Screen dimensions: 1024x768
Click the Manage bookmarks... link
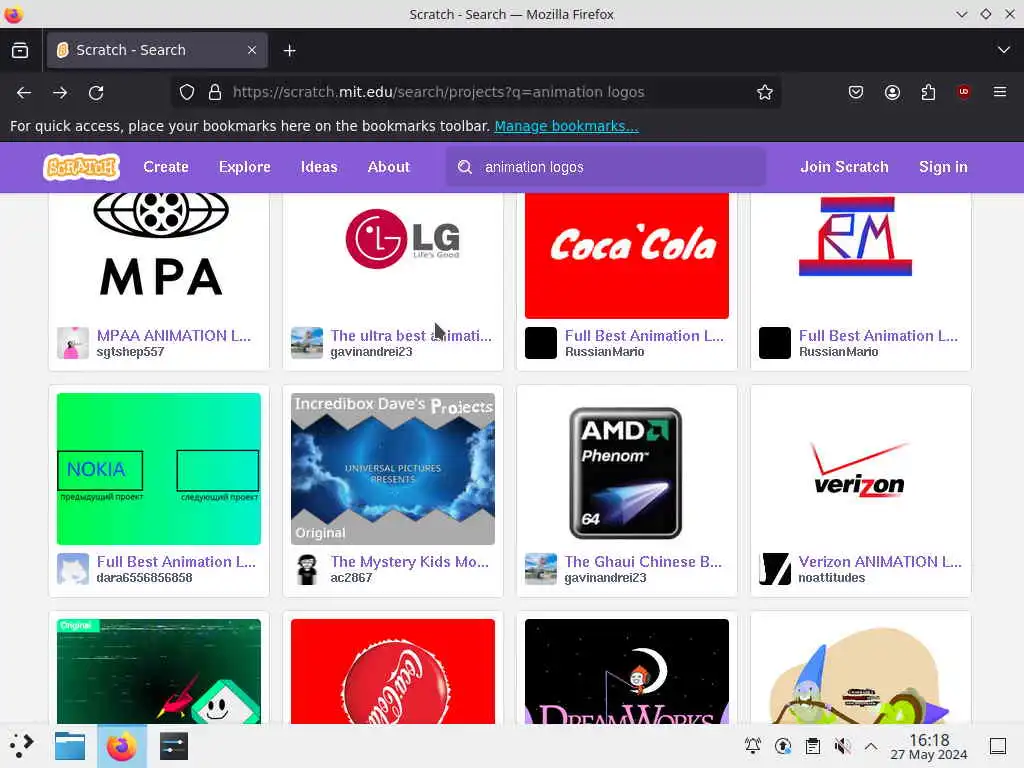click(x=566, y=126)
